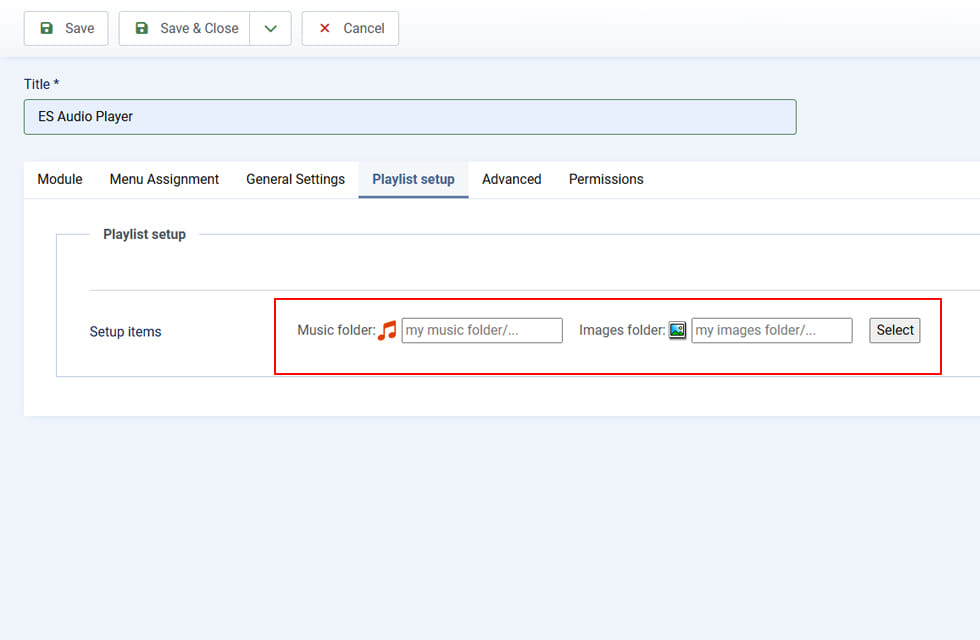Click the Setup items label
The height and width of the screenshot is (640, 980).
[x=125, y=332]
